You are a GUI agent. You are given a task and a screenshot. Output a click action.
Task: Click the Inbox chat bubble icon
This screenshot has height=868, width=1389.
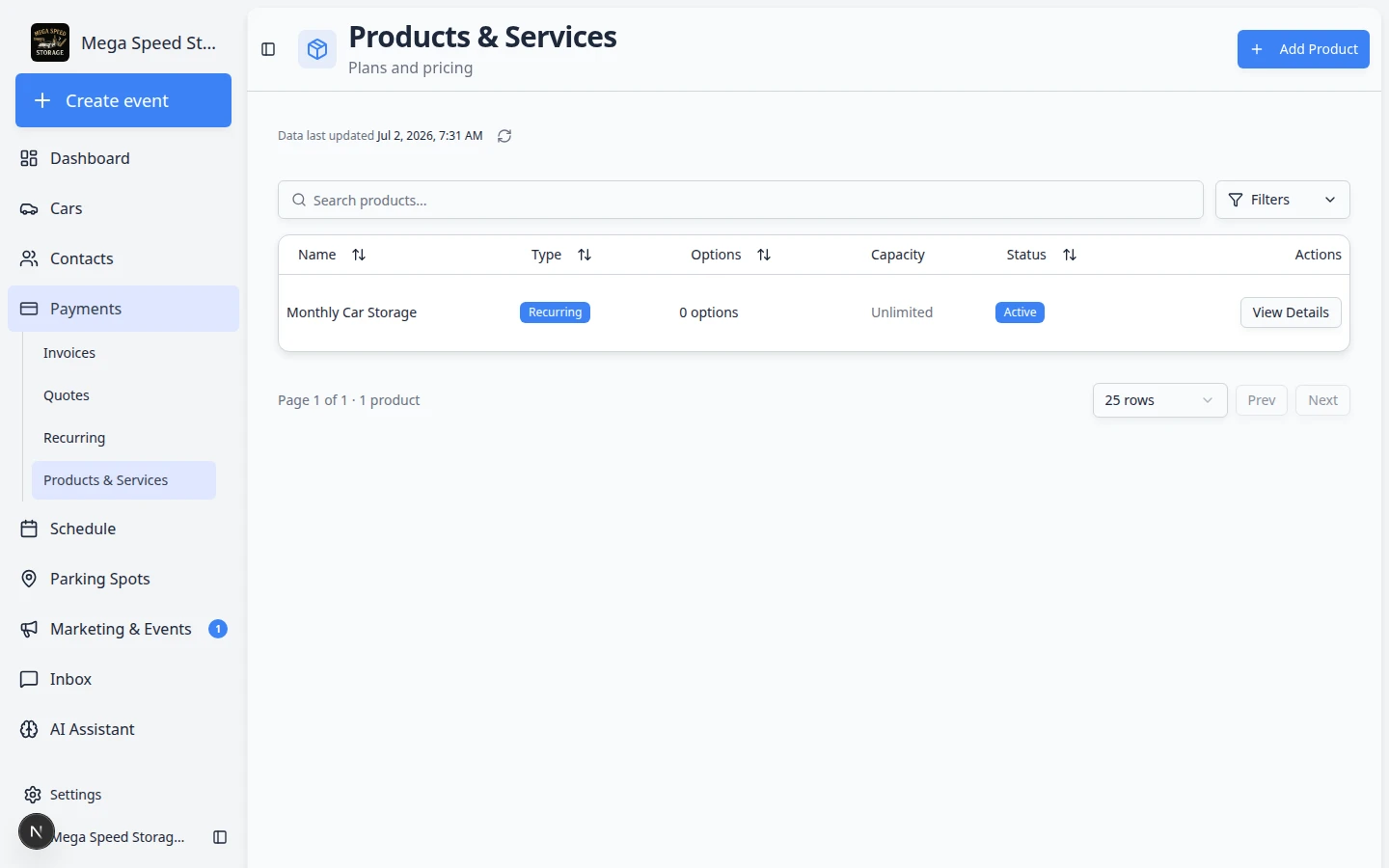click(x=29, y=679)
